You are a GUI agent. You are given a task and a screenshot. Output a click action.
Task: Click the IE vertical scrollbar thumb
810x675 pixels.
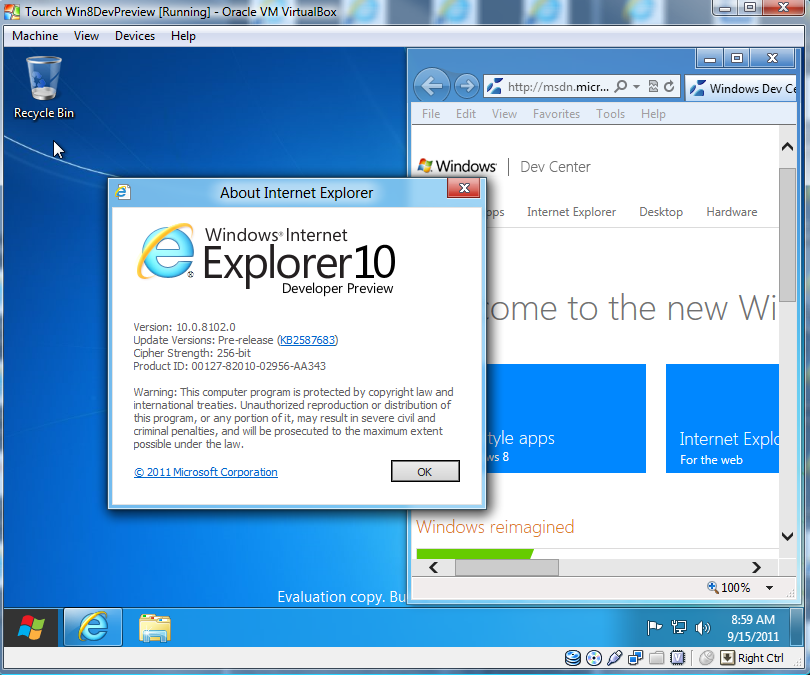(x=787, y=235)
